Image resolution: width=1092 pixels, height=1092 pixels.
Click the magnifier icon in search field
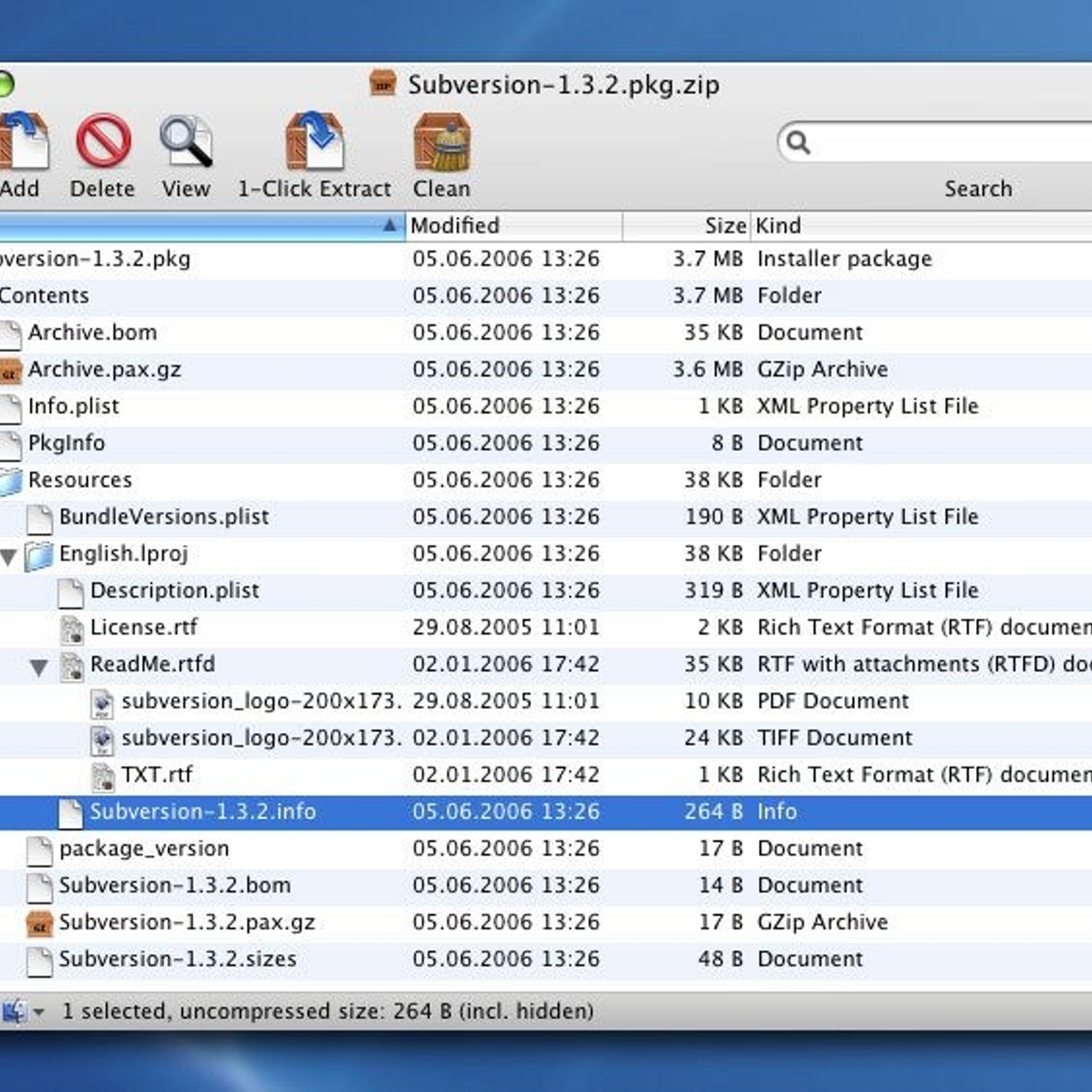[x=798, y=142]
